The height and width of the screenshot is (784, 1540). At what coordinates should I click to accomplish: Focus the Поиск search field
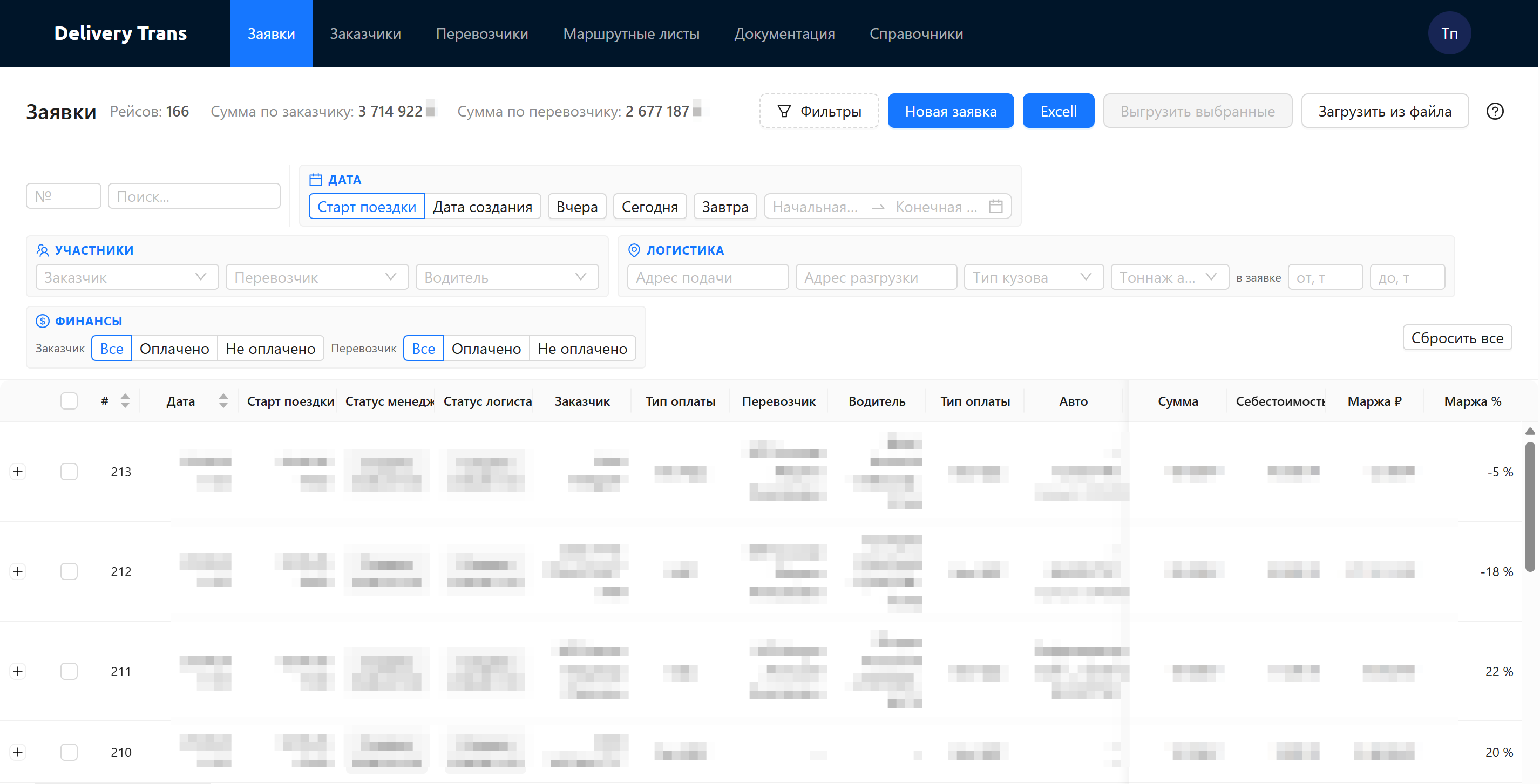(x=194, y=196)
